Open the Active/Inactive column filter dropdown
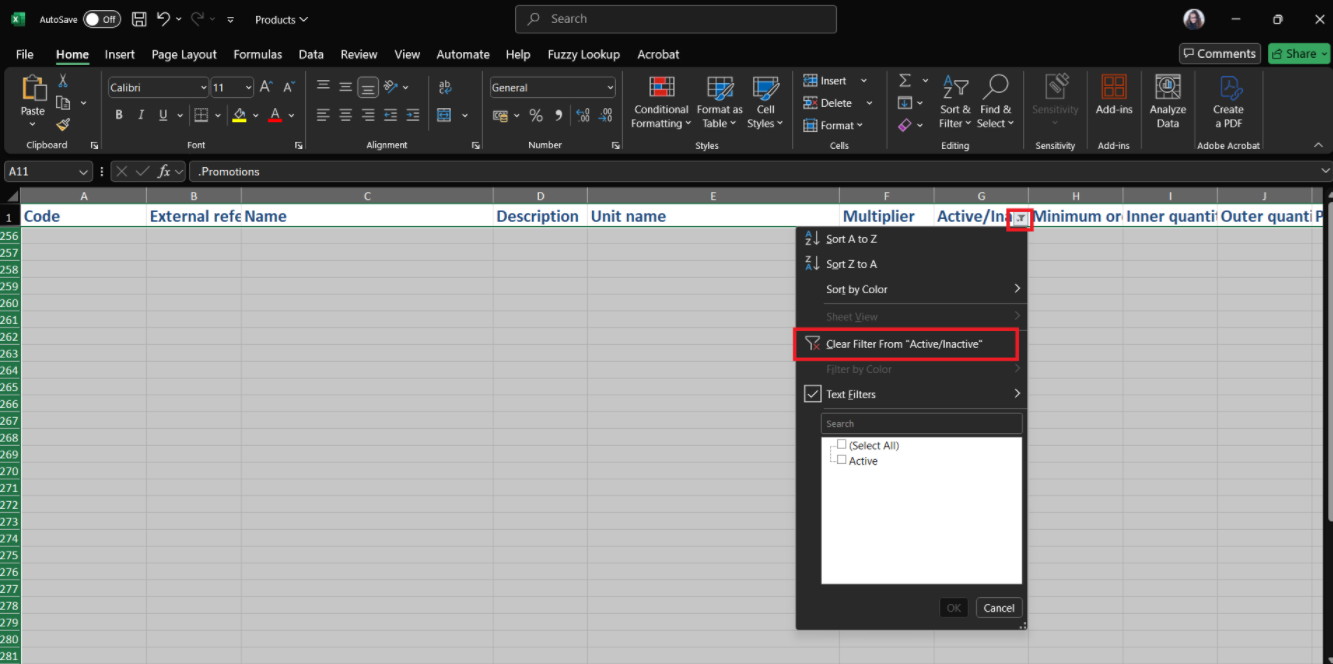1333x664 pixels. point(1019,217)
